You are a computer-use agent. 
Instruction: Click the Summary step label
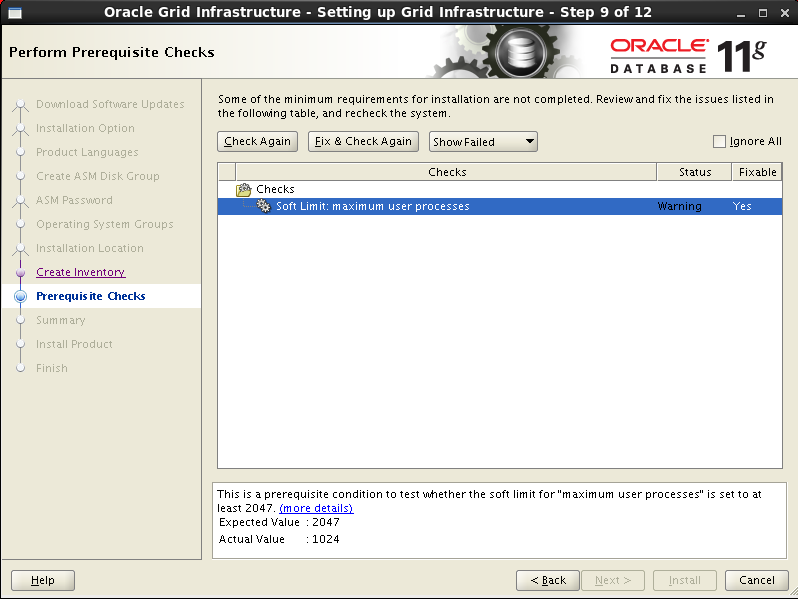tap(61, 320)
